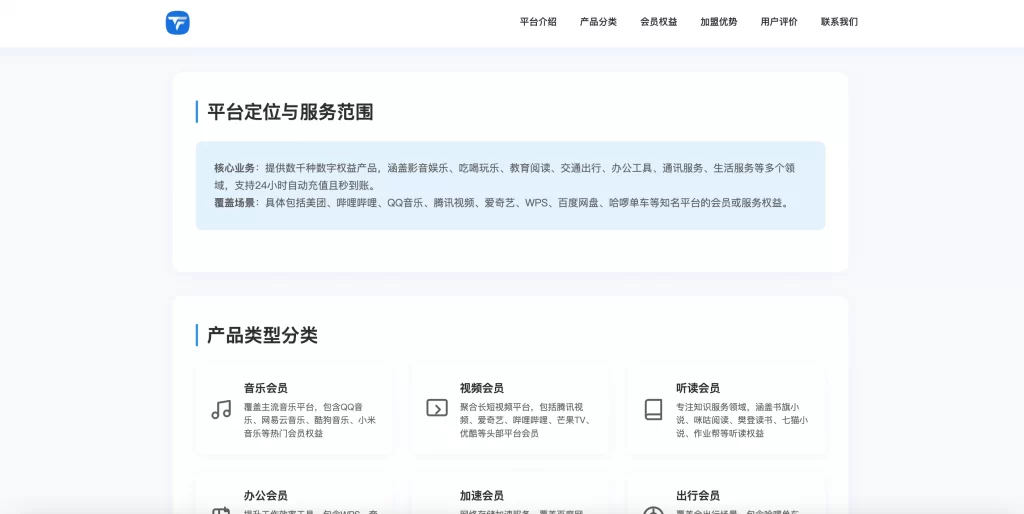Click description text beginning 聚合长短视频平台
This screenshot has height=514, width=1024.
click(526, 420)
